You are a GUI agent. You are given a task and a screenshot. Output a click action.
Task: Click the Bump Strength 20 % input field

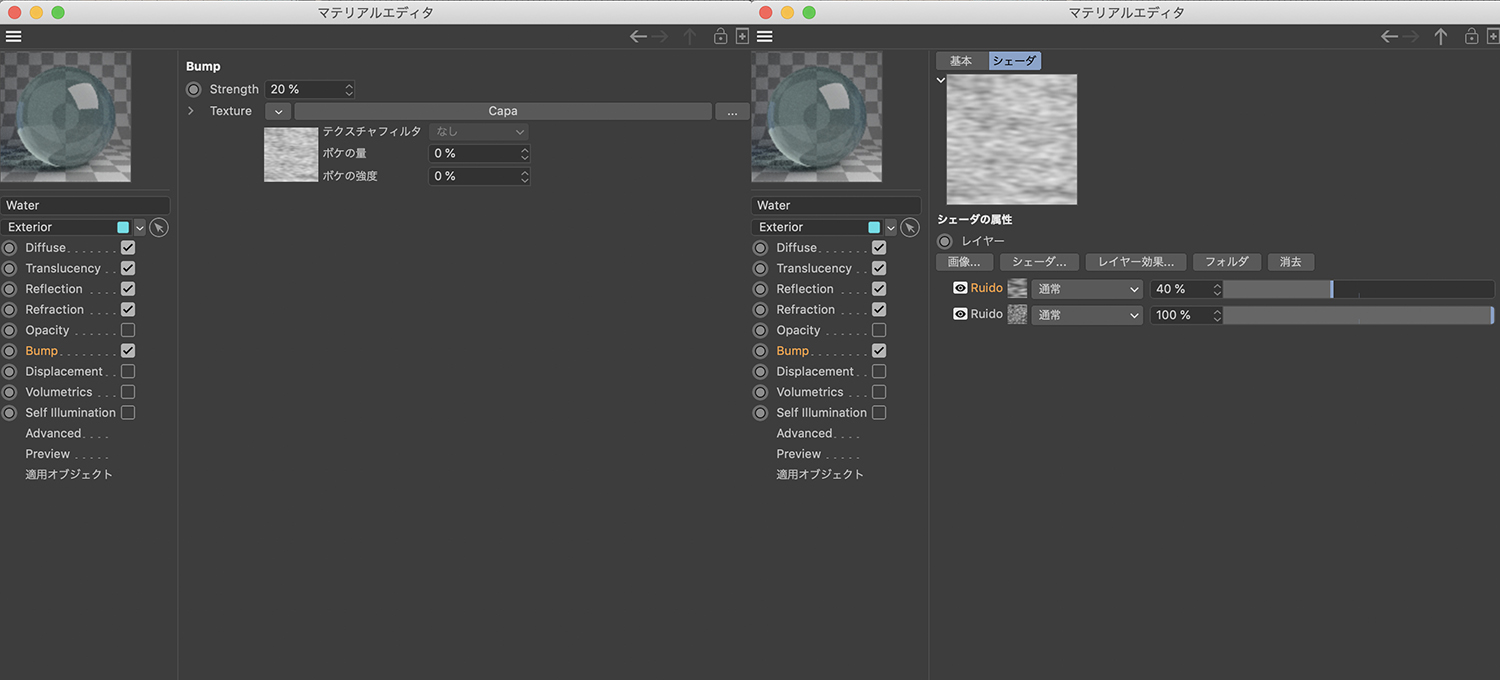(303, 90)
